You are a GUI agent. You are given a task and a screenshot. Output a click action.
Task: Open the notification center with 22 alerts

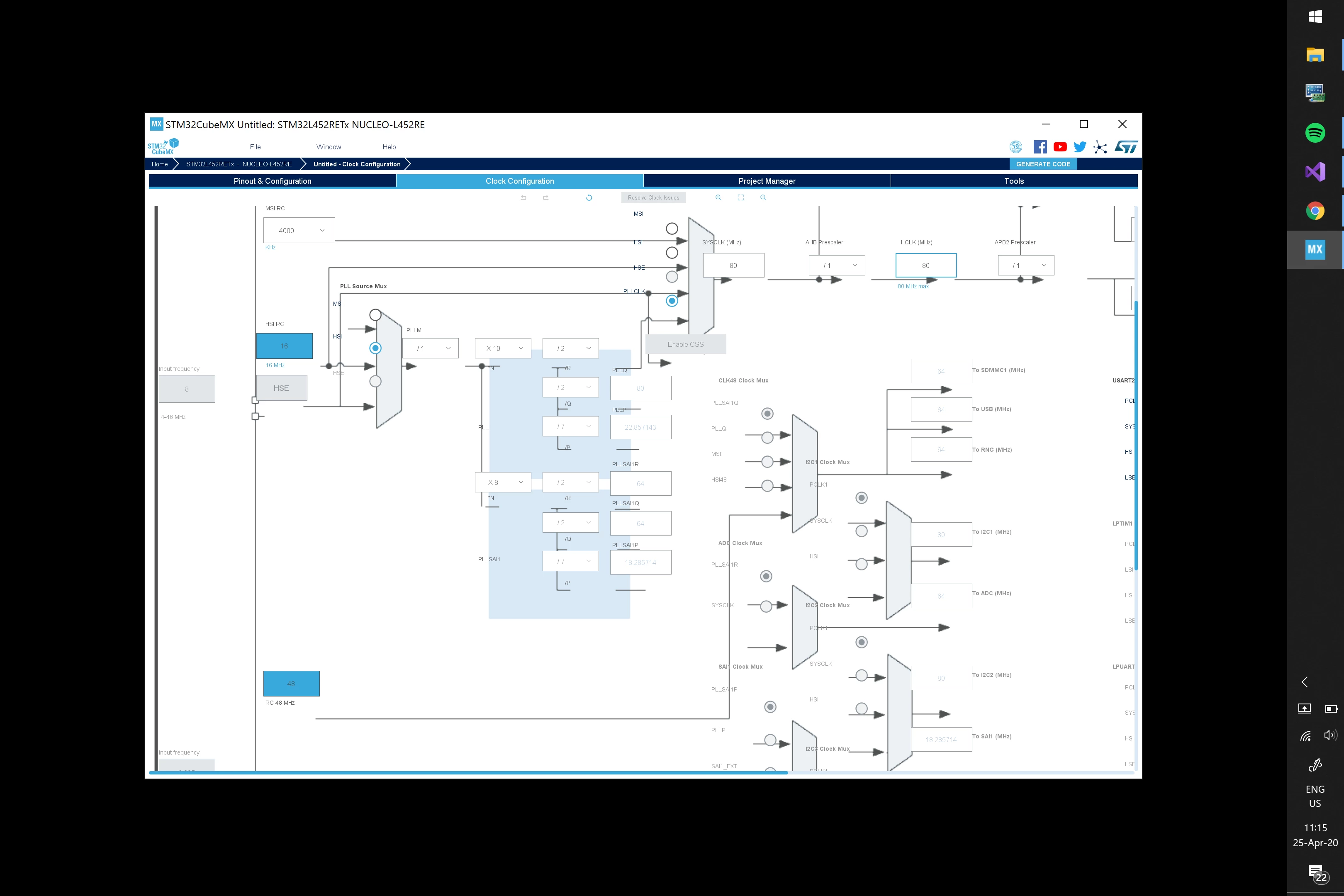click(1317, 874)
